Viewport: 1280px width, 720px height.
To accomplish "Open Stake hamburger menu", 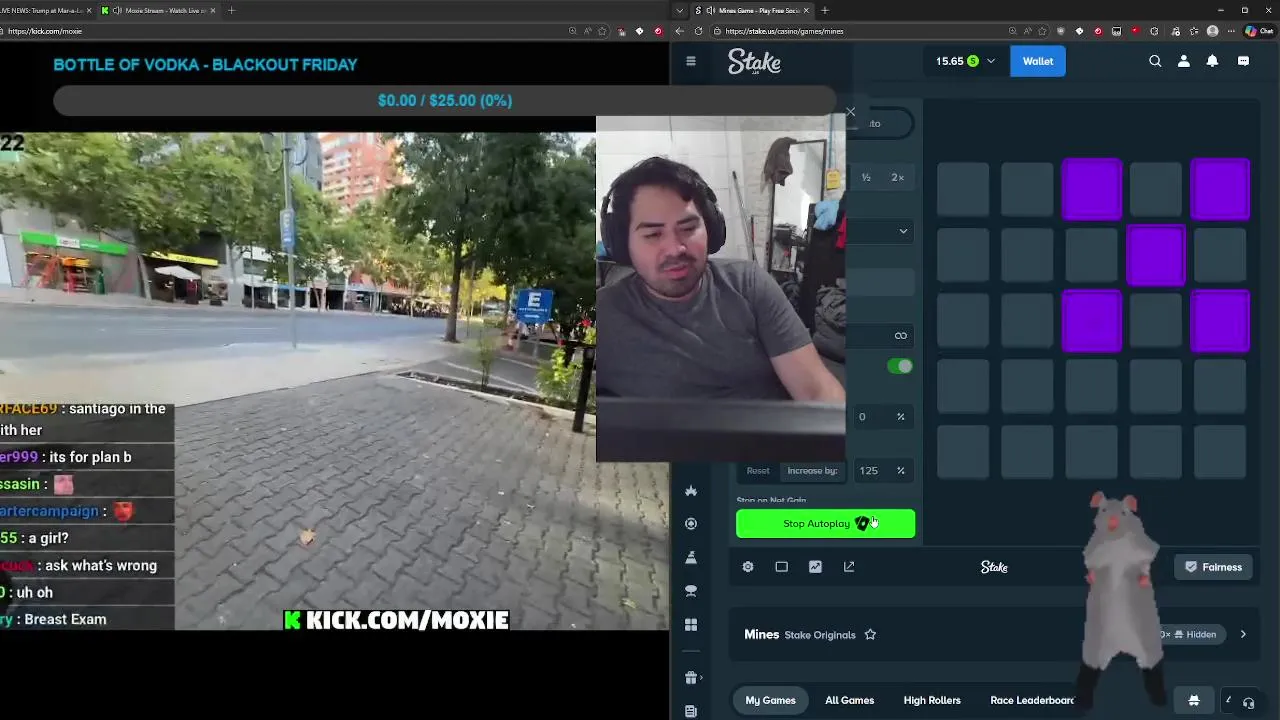I will (x=691, y=61).
